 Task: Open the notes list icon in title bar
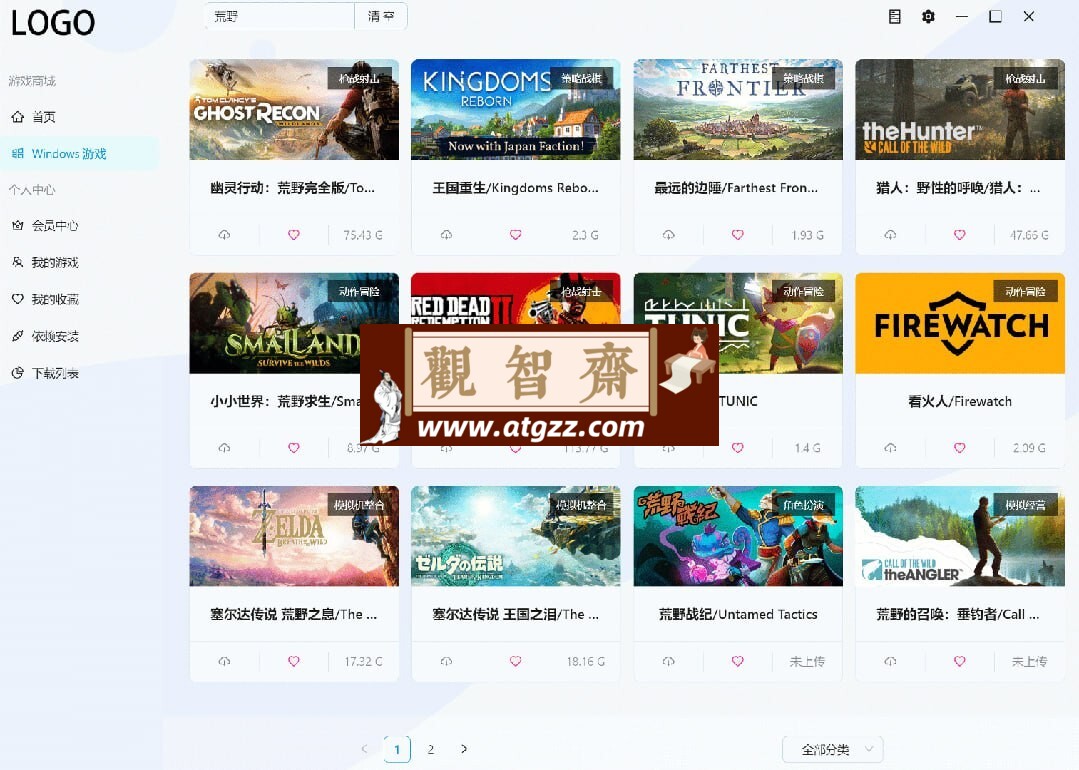pyautogui.click(x=895, y=17)
